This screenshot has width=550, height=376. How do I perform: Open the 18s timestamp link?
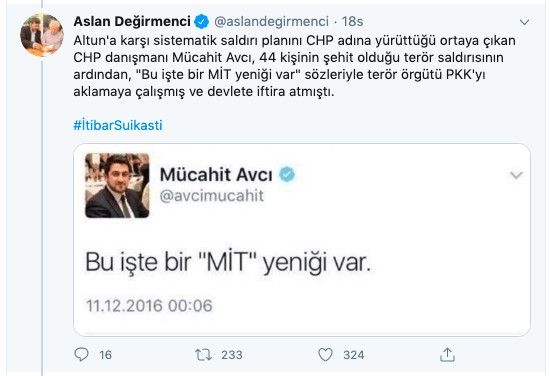tap(353, 21)
